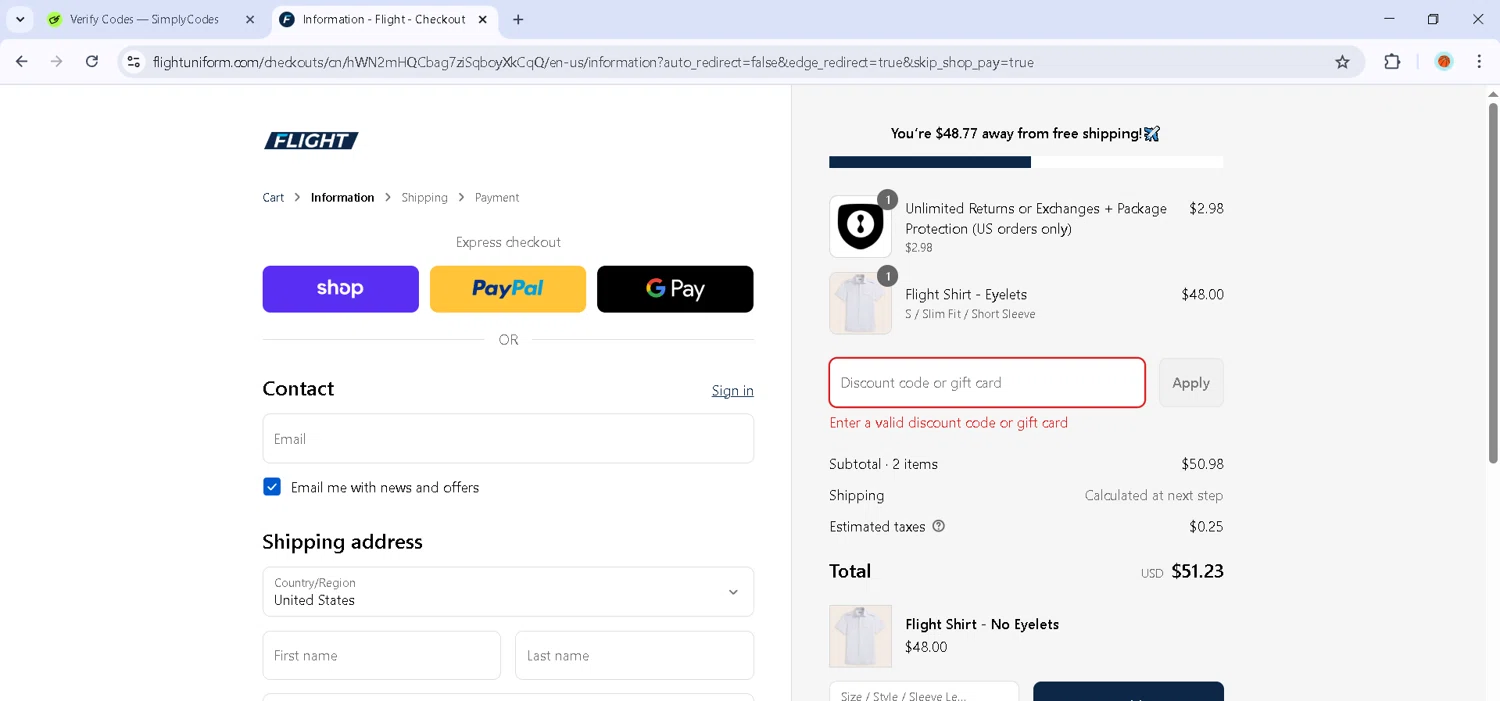Screen dimensions: 1500x701
Task: Click the free shipping progress bar
Action: (1026, 162)
